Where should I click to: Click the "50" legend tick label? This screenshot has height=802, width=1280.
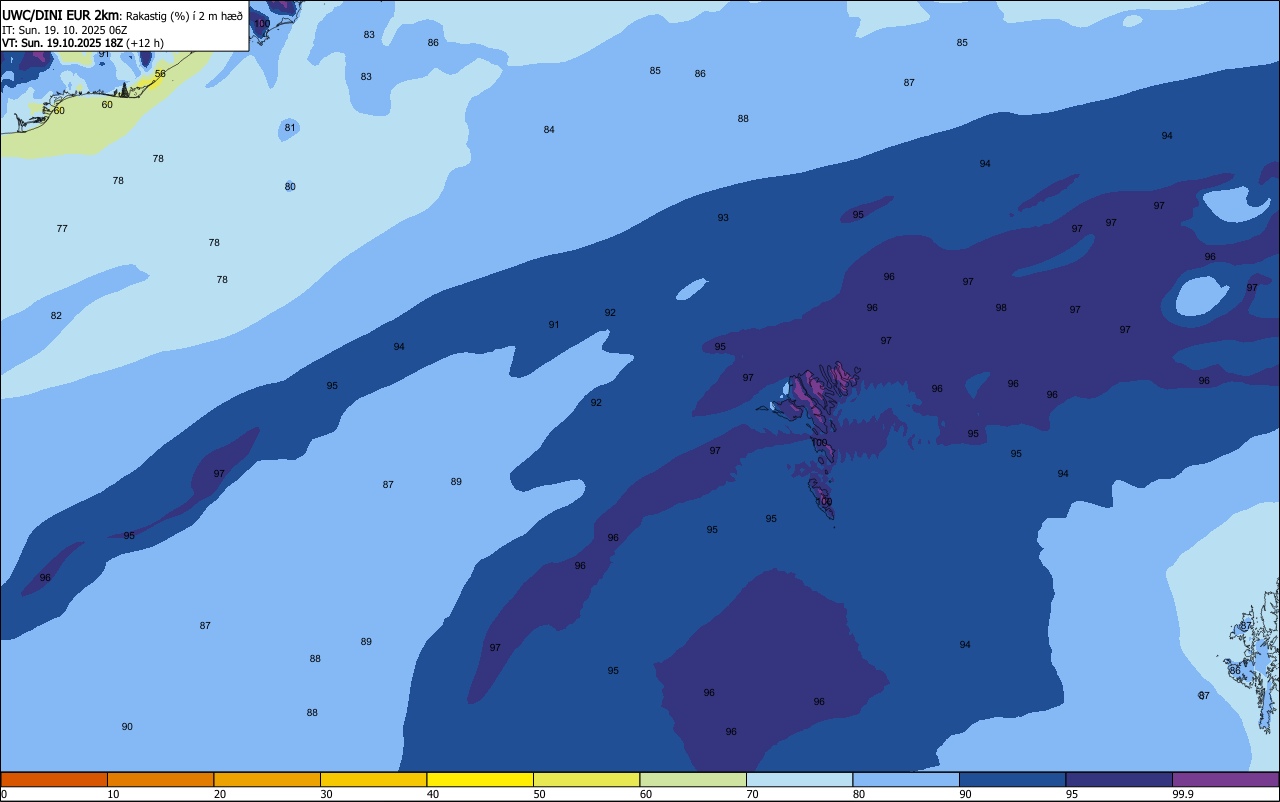click(x=539, y=794)
